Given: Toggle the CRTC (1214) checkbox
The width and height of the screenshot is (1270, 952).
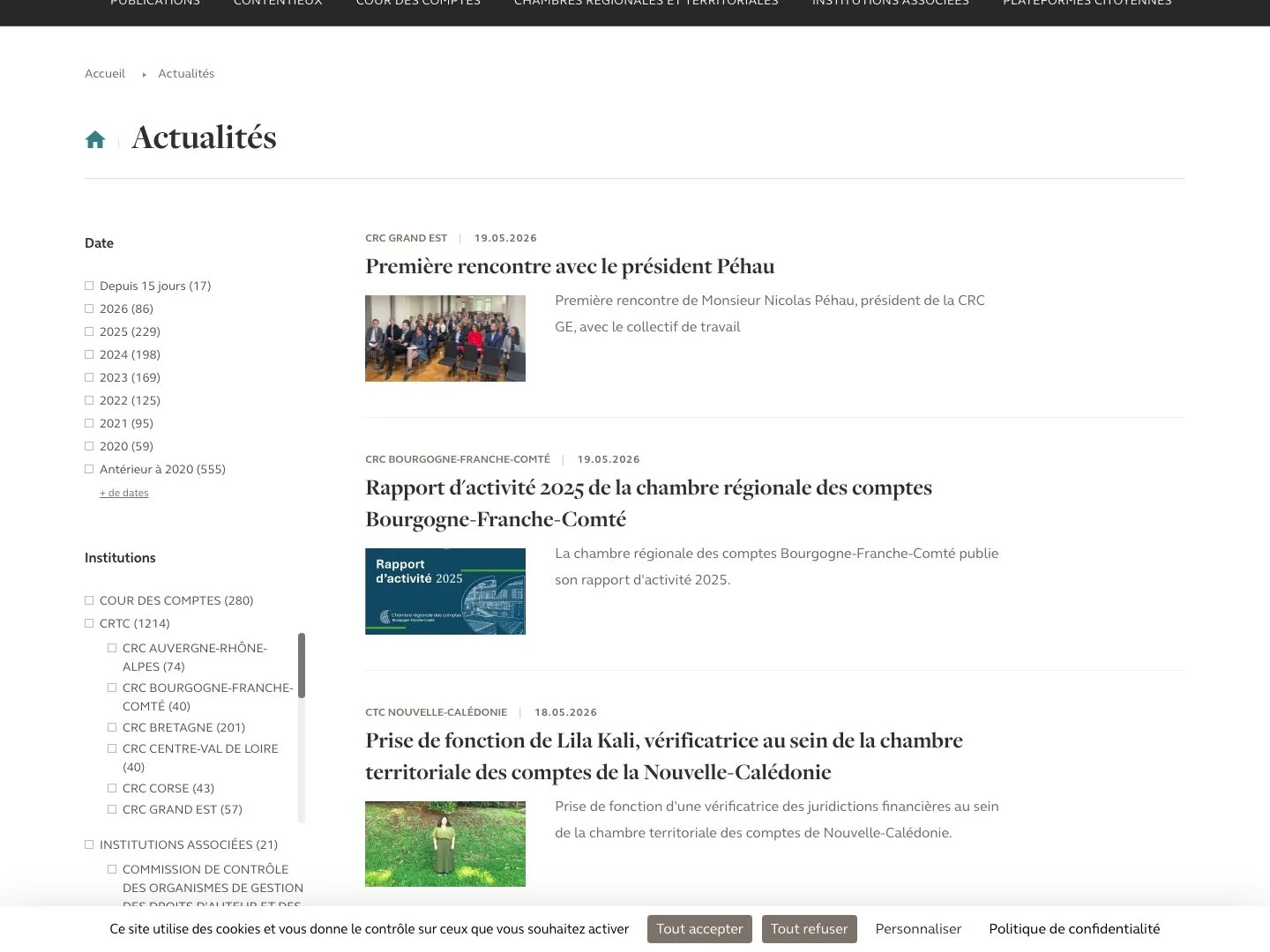Looking at the screenshot, I should point(89,623).
